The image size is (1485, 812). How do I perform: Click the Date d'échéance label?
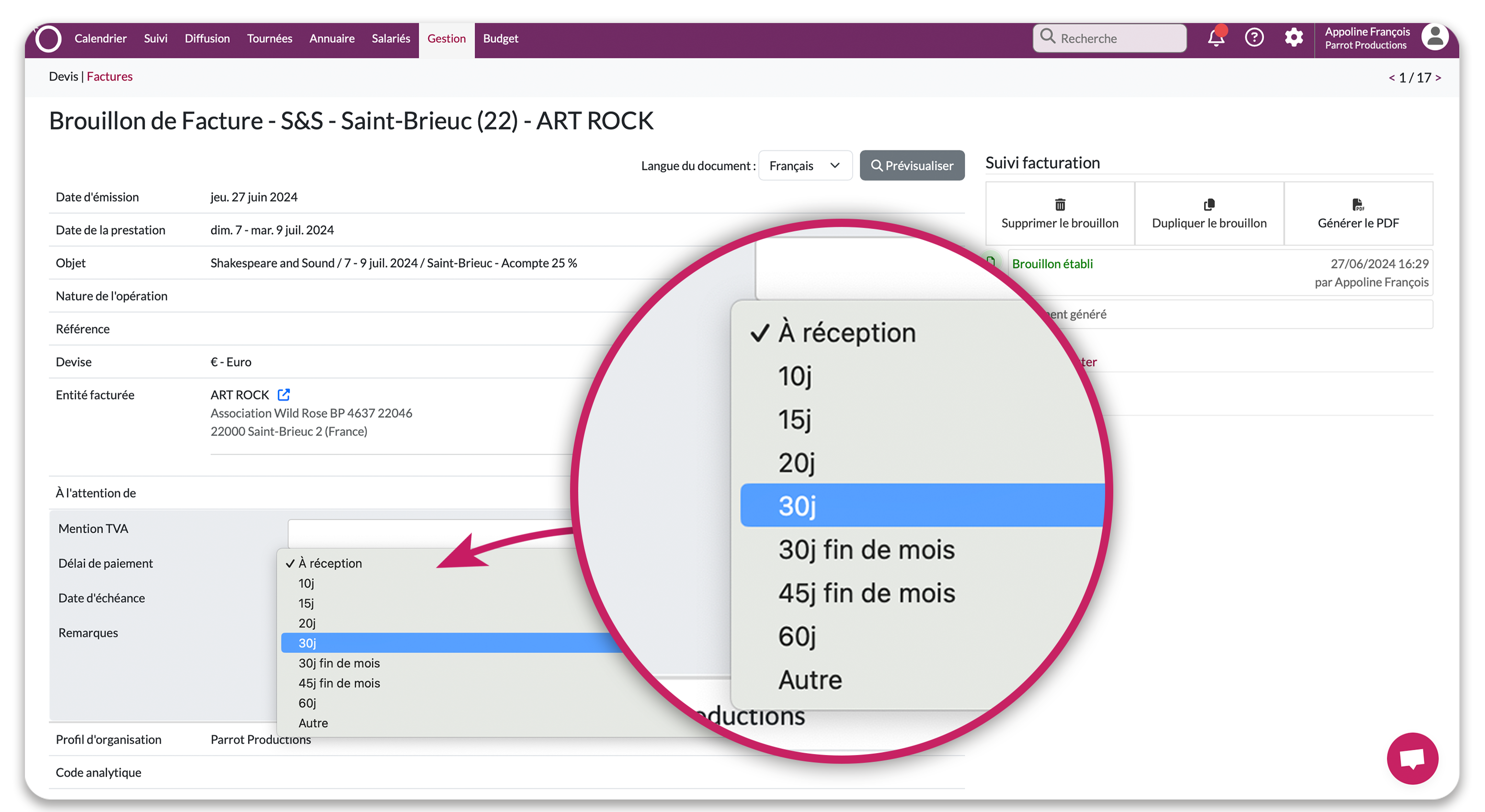coord(102,598)
